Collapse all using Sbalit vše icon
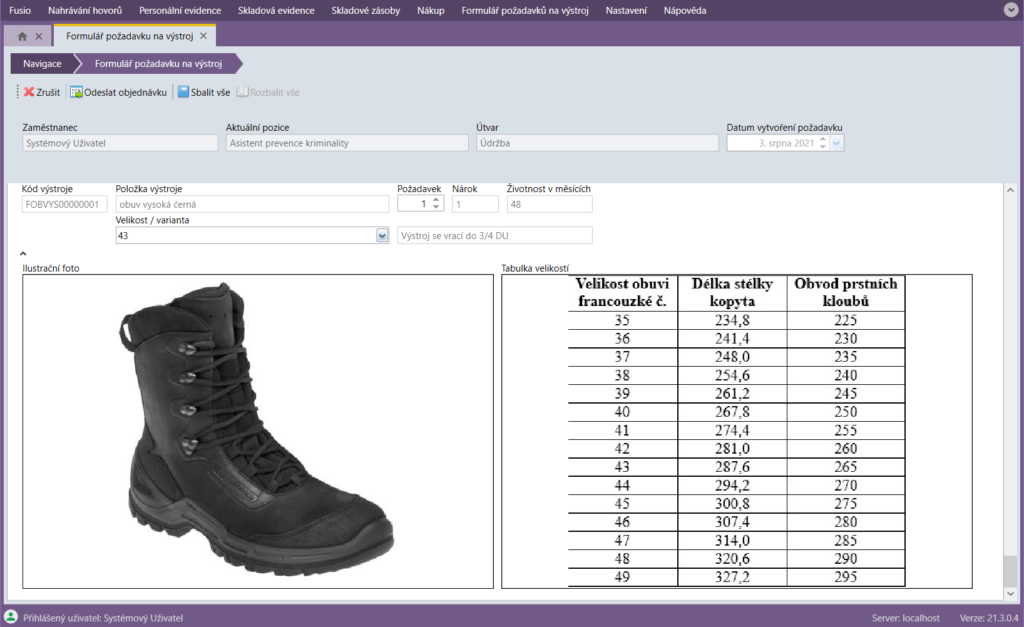This screenshot has width=1024, height=627. pos(183,92)
